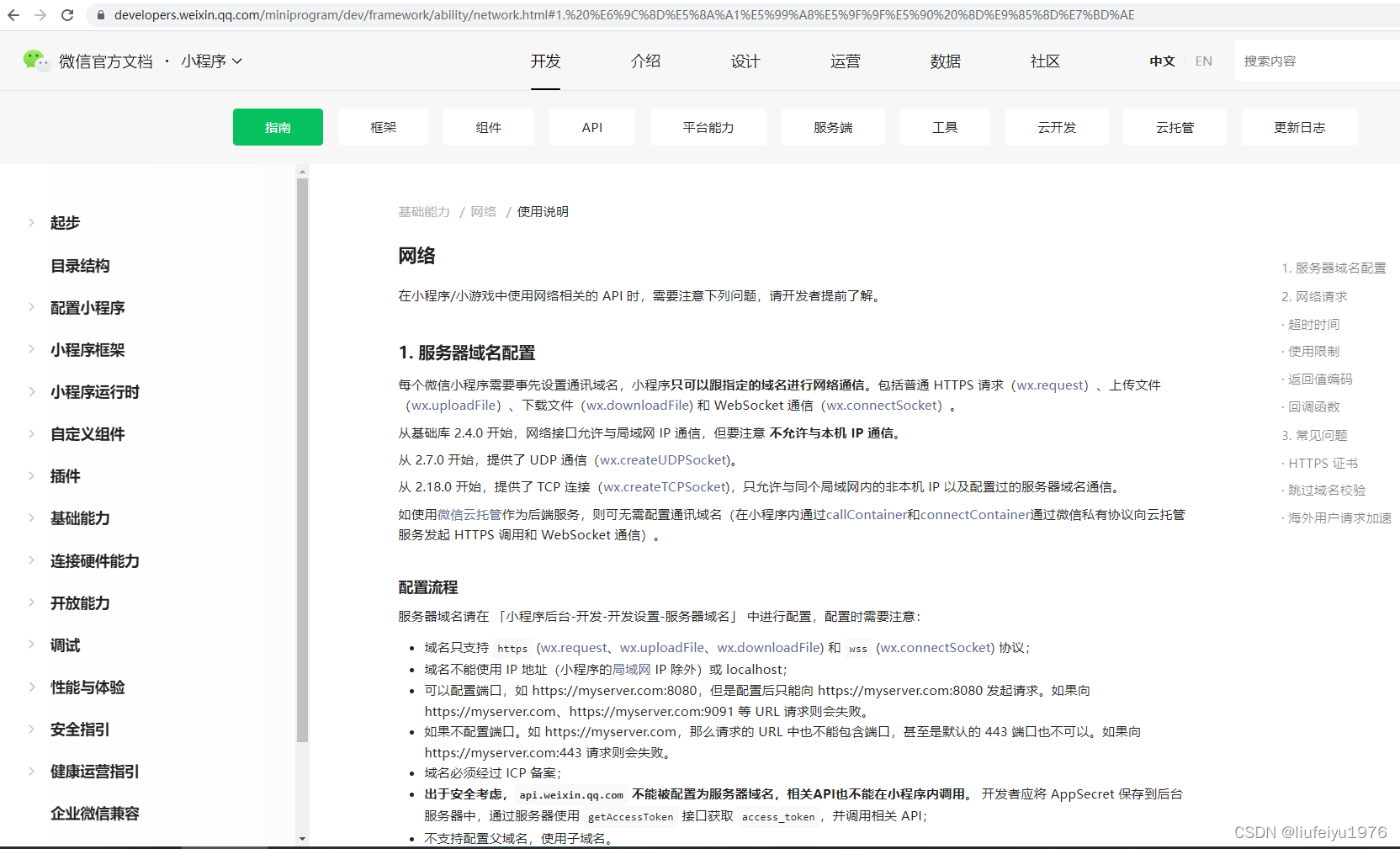Select the API tab
Image resolution: width=1400 pixels, height=849 pixels.
point(592,127)
